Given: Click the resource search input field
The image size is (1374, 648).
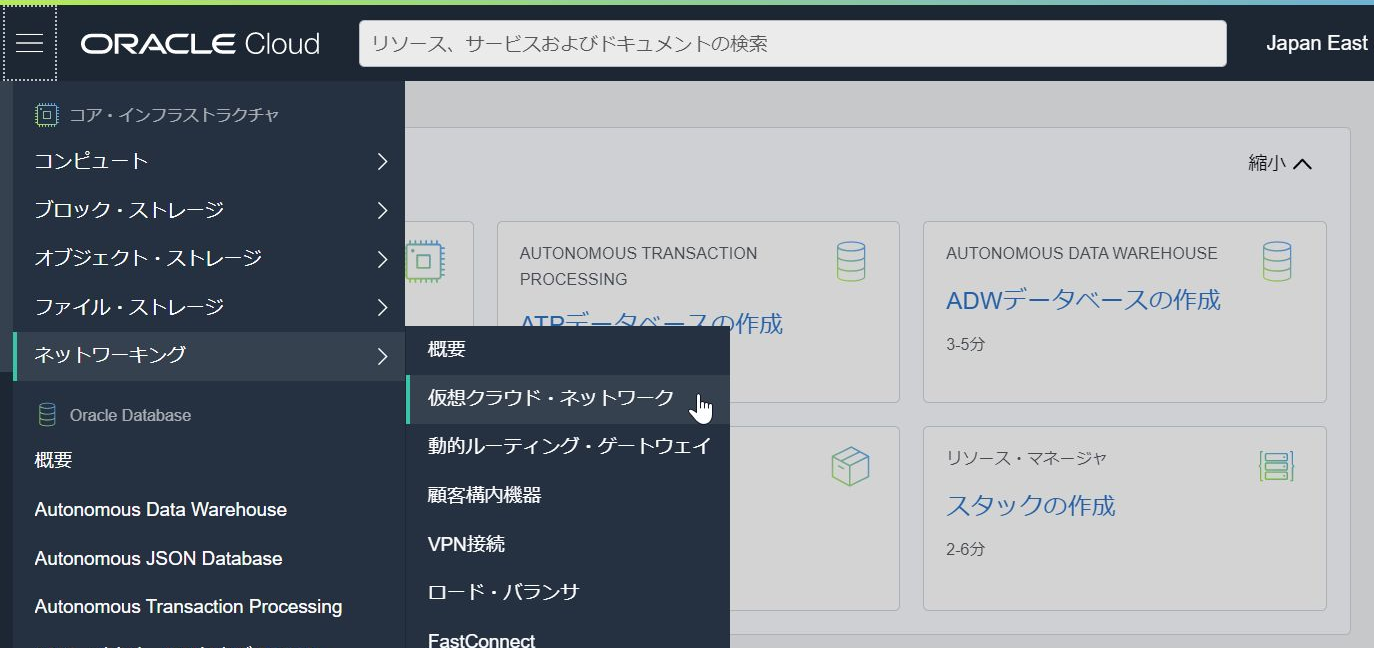Looking at the screenshot, I should (792, 44).
